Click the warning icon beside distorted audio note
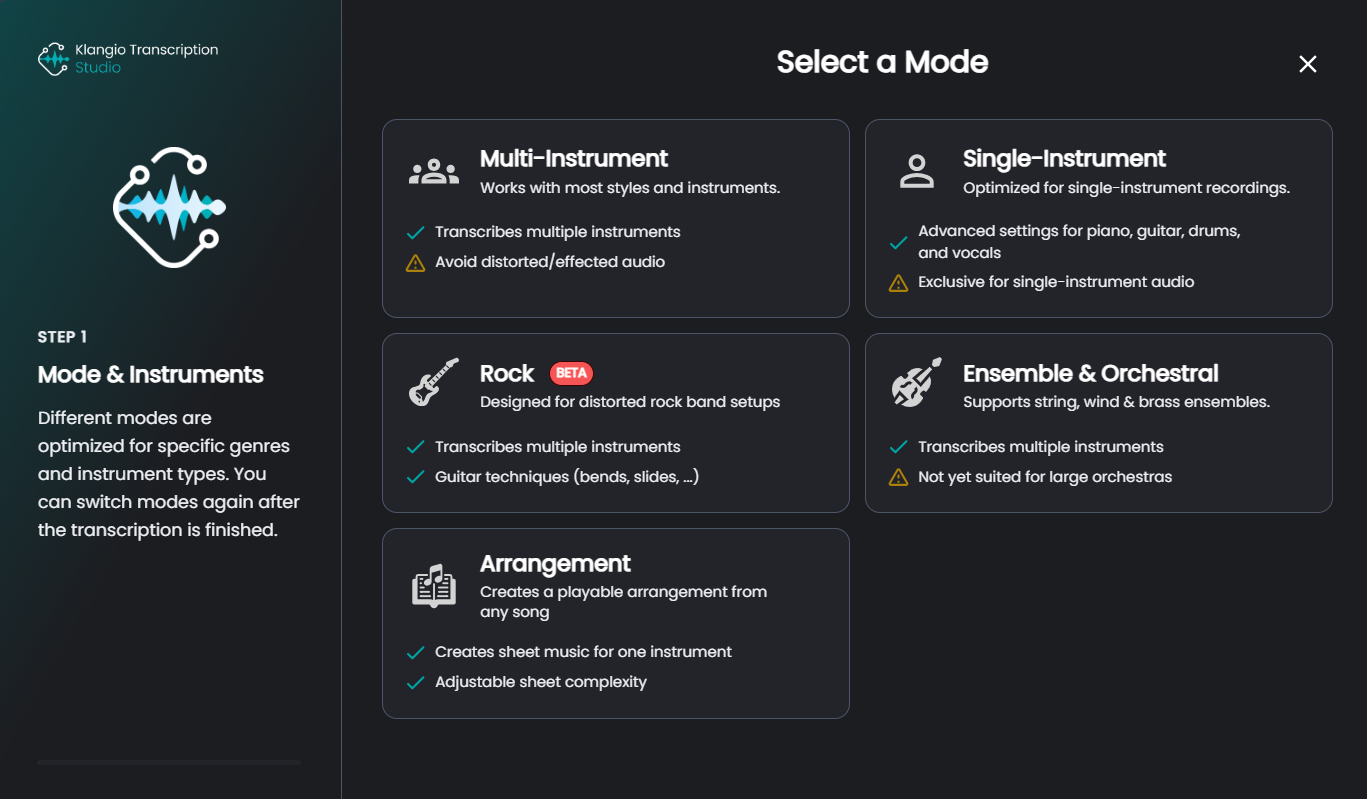The image size is (1367, 799). [416, 263]
